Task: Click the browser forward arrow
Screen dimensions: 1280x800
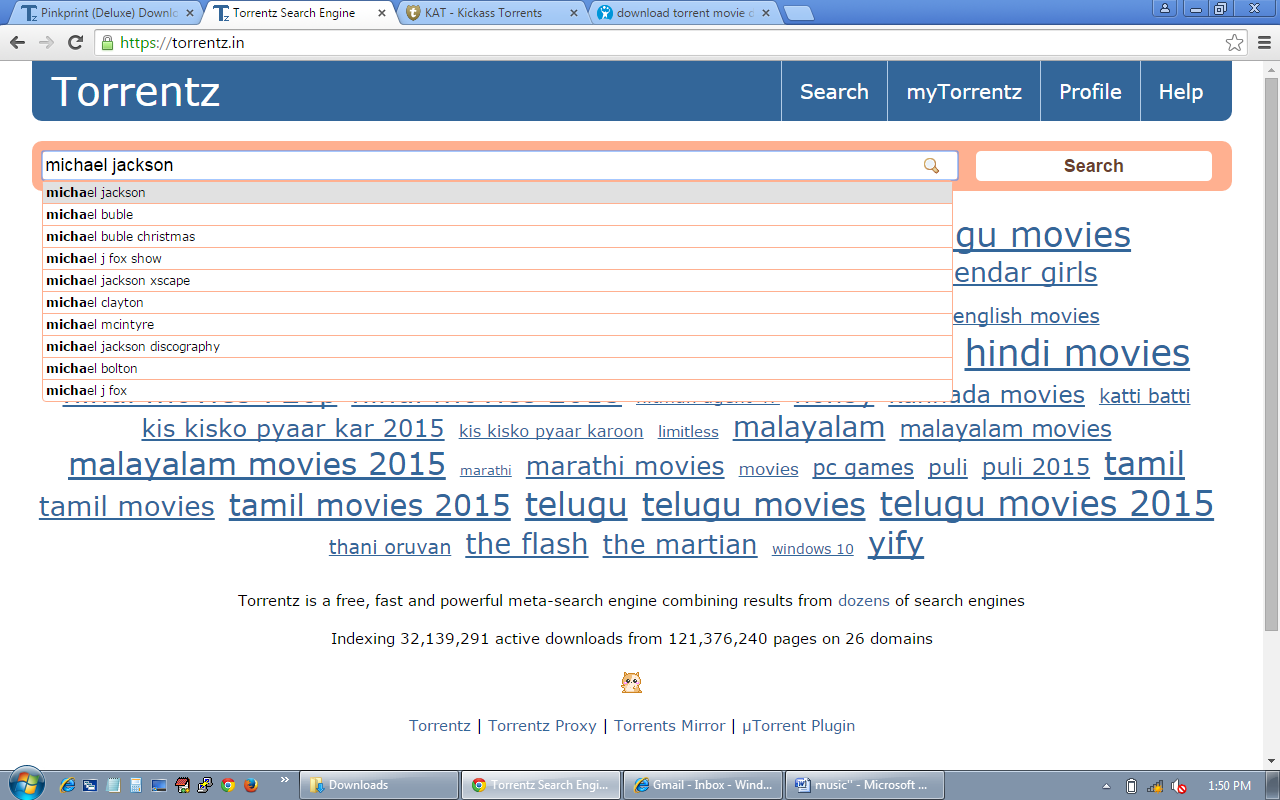Action: click(x=46, y=43)
